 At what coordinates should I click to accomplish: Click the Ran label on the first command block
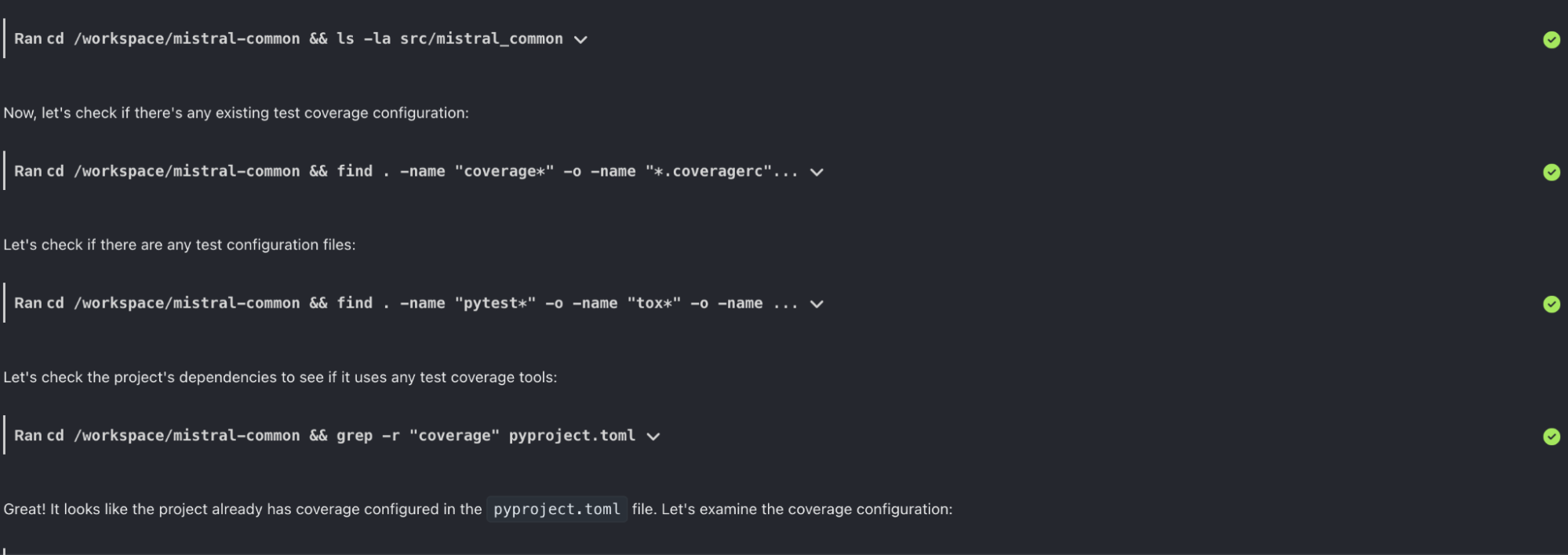point(27,38)
